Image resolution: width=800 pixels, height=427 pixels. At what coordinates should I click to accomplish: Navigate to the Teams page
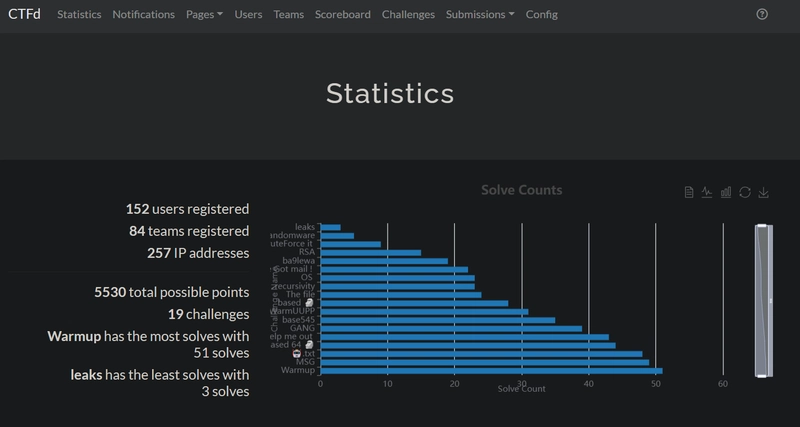pyautogui.click(x=288, y=15)
